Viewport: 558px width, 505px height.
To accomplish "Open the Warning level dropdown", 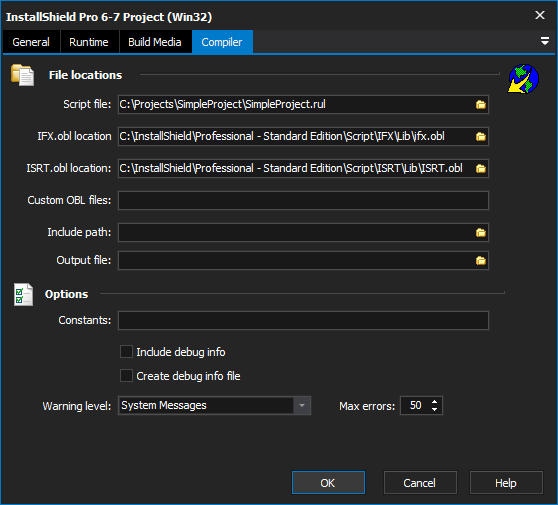I will (302, 405).
